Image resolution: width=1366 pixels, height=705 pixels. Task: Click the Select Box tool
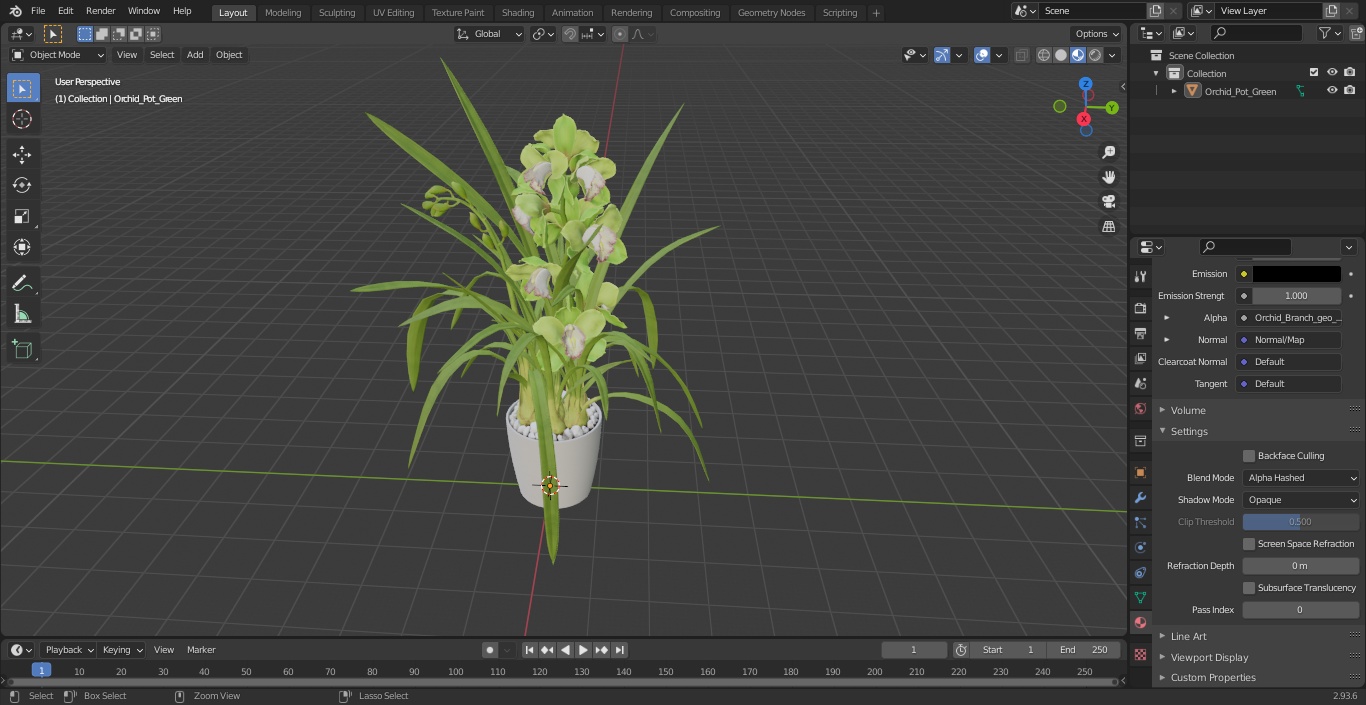tap(22, 88)
